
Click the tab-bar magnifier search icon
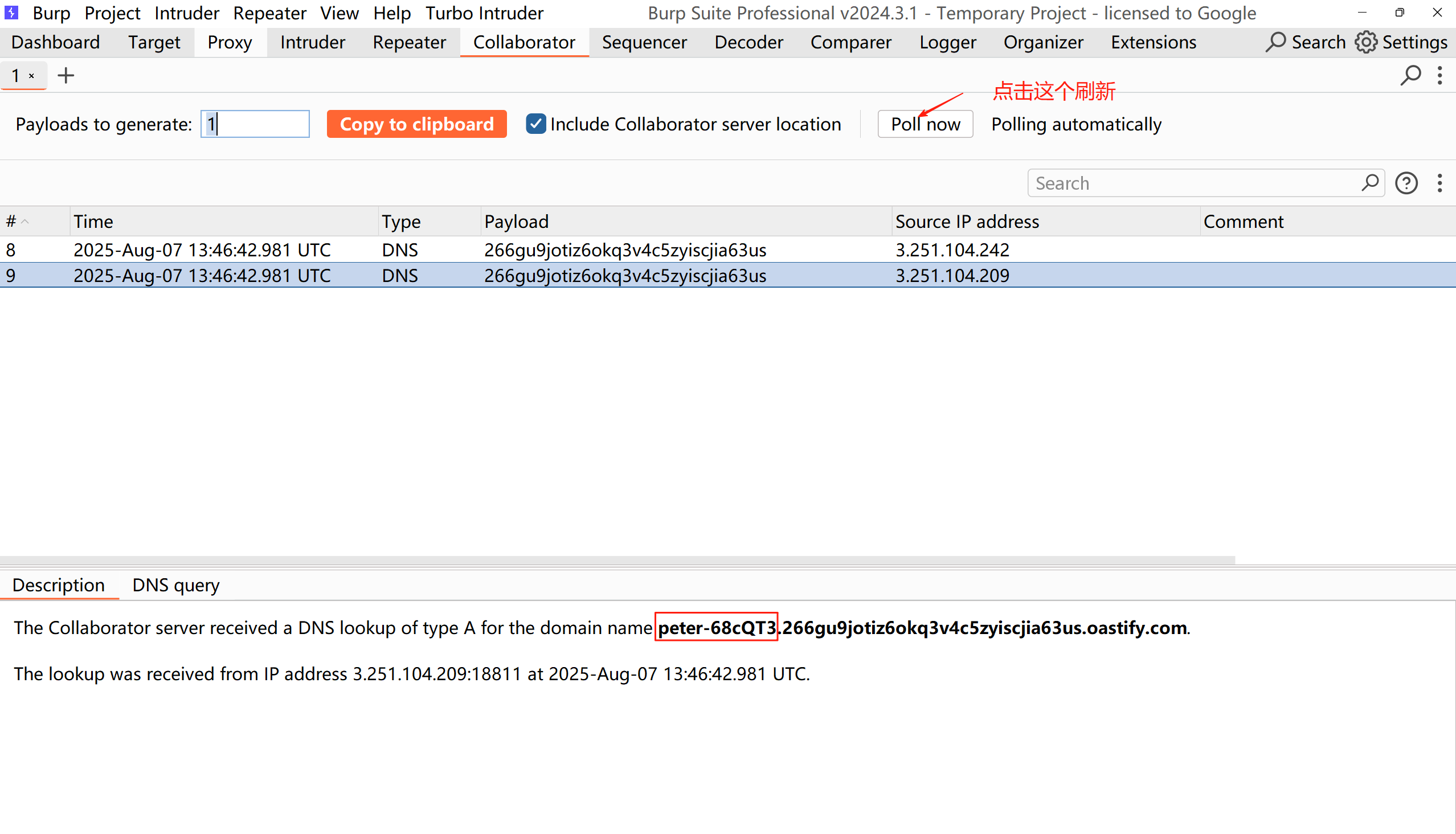[1410, 75]
